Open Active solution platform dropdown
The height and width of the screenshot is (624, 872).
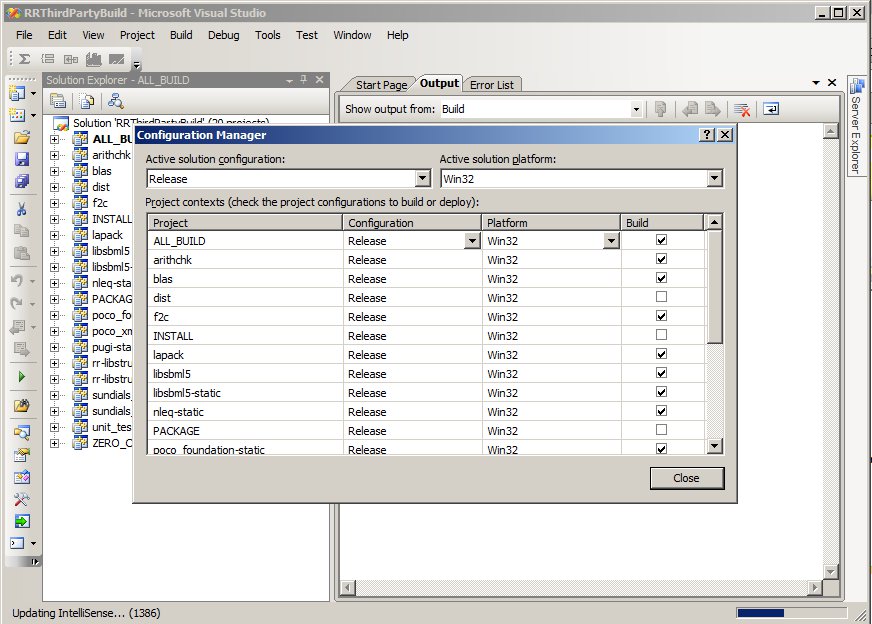pyautogui.click(x=714, y=179)
